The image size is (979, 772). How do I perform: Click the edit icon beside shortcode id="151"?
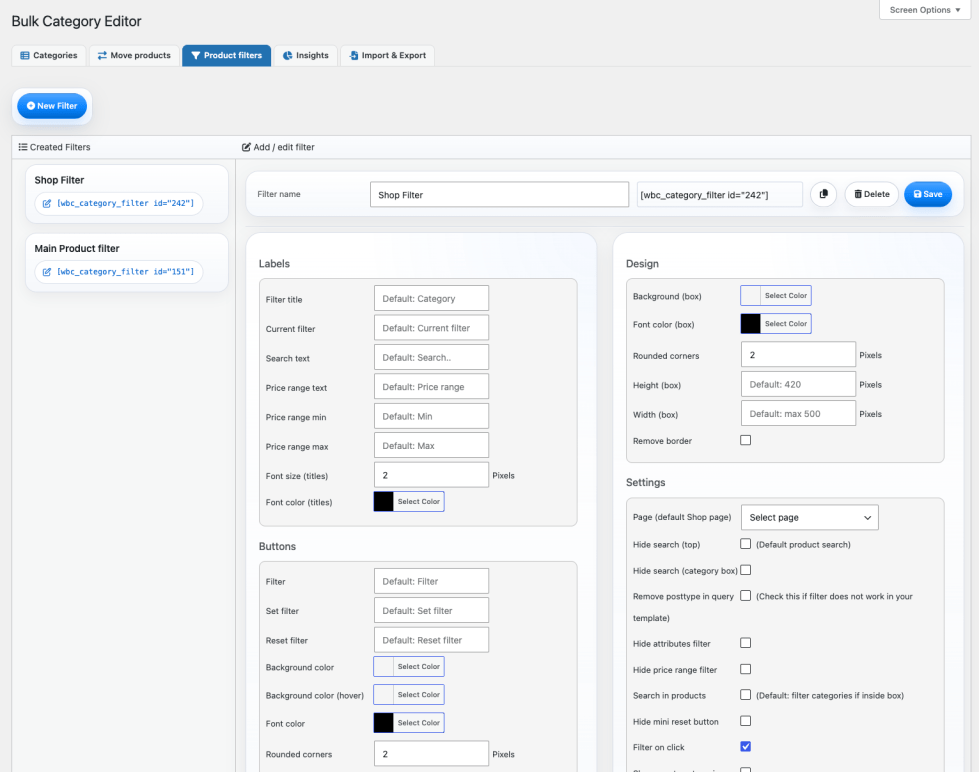click(47, 272)
